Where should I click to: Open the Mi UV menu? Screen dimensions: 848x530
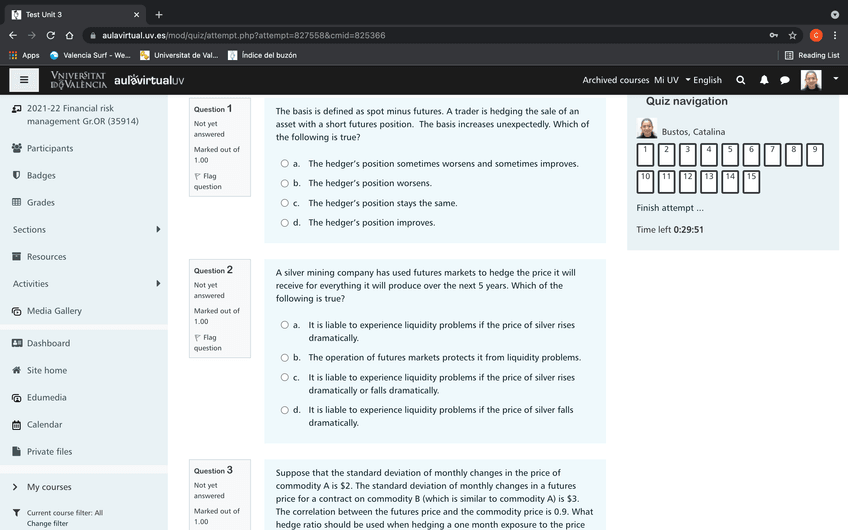[x=666, y=80]
